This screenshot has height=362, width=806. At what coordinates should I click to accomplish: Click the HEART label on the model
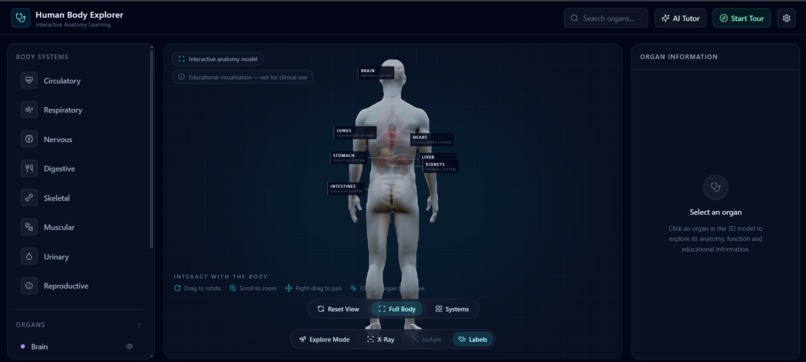[432, 139]
